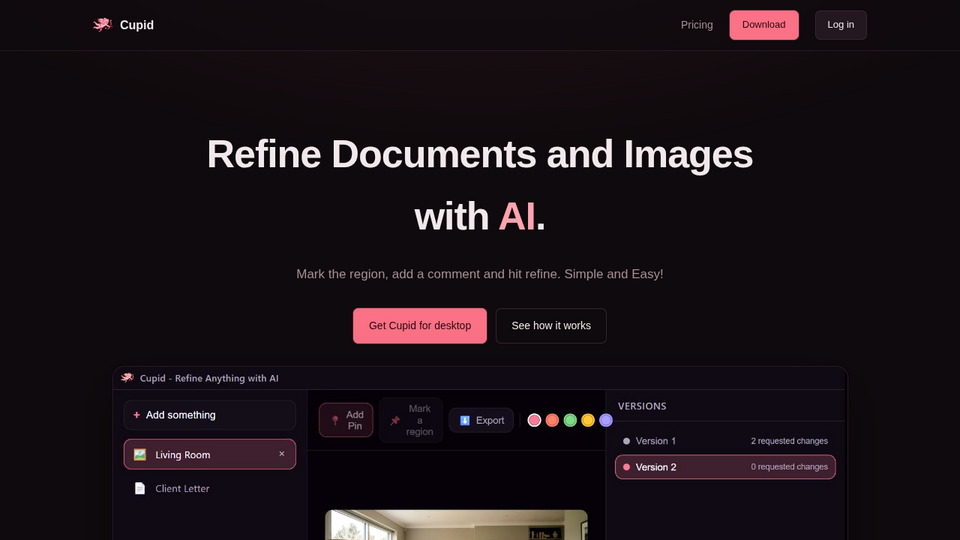Select Version 1 in Versions list

tap(725, 441)
